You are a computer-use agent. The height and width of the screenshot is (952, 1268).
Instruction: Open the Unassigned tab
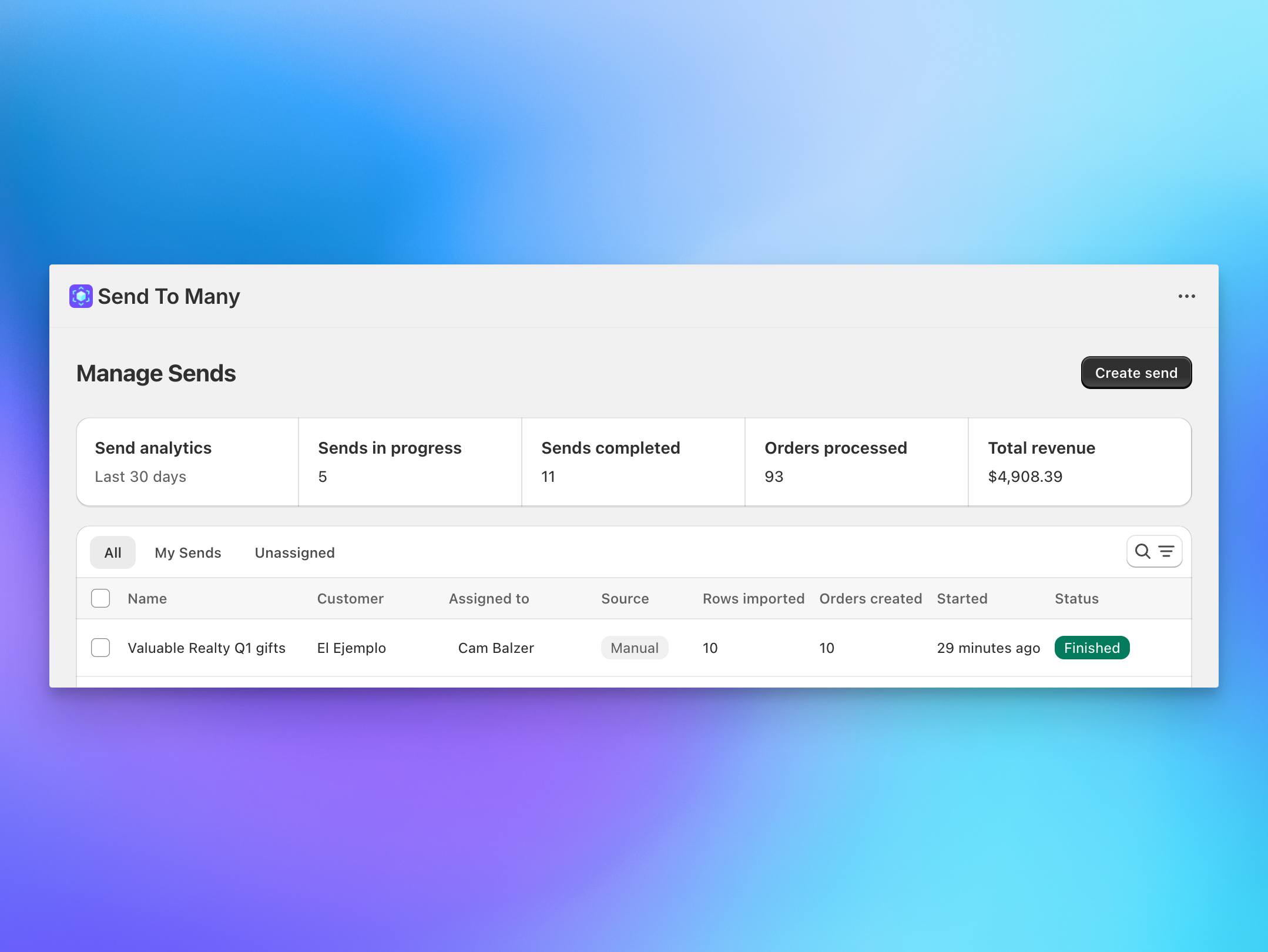click(x=294, y=552)
